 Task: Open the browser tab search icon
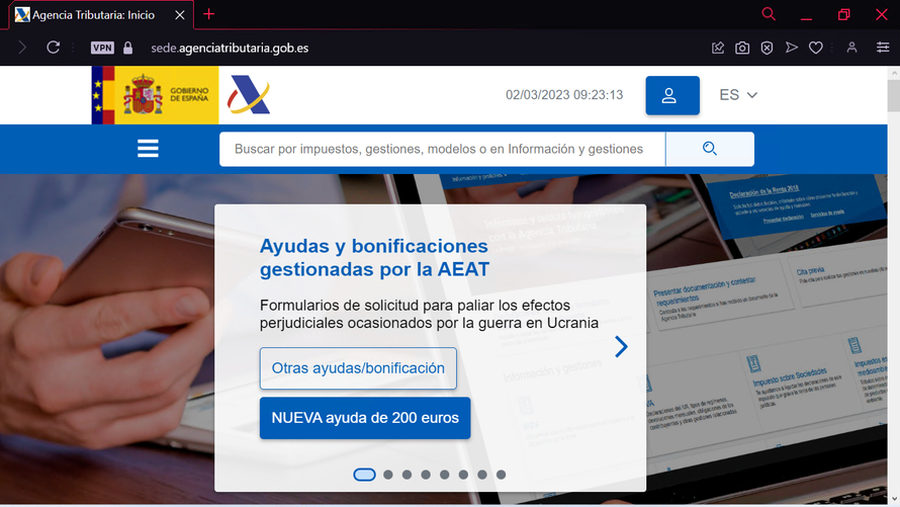pos(768,14)
